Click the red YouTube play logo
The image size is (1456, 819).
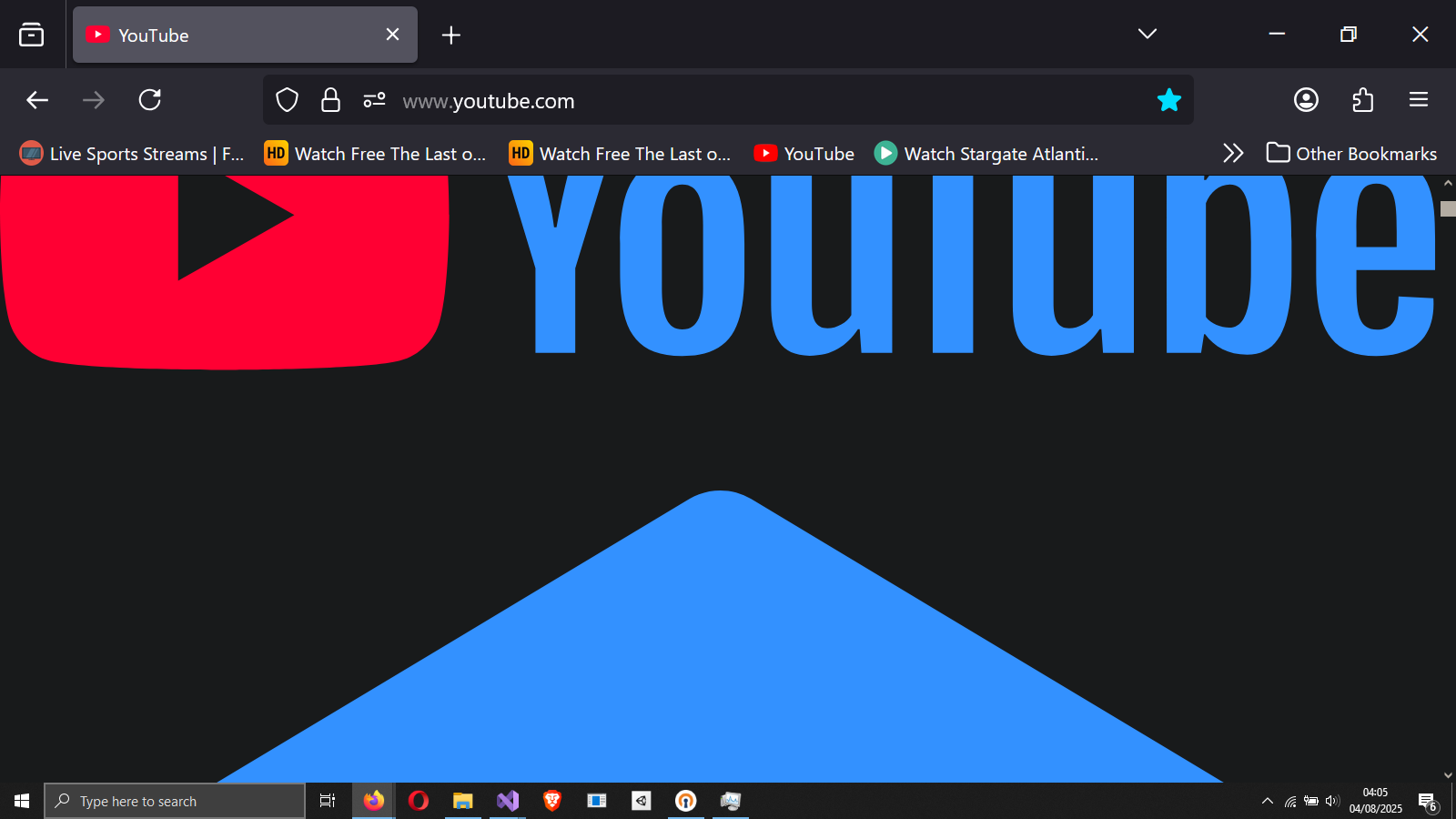point(225,271)
